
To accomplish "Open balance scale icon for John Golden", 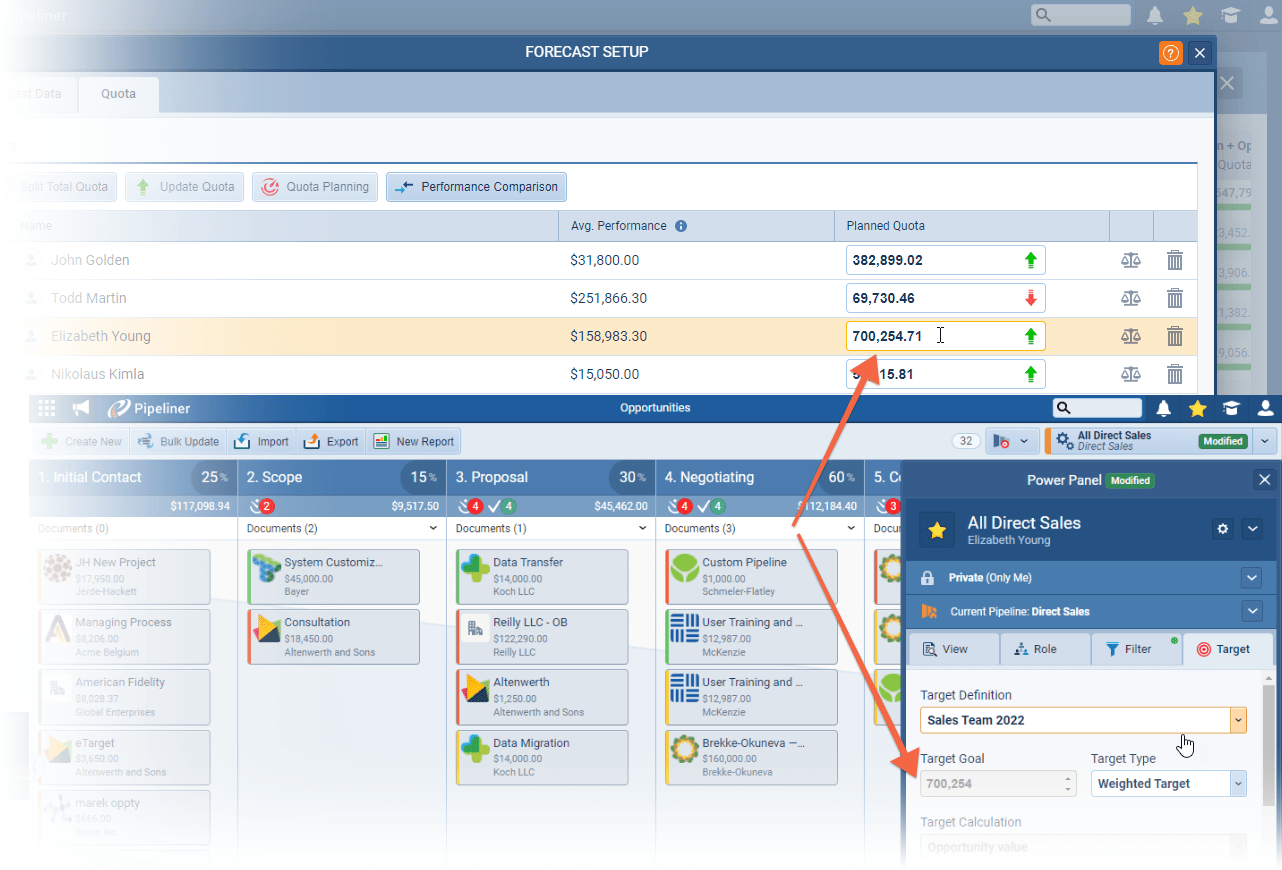I will (1131, 260).
